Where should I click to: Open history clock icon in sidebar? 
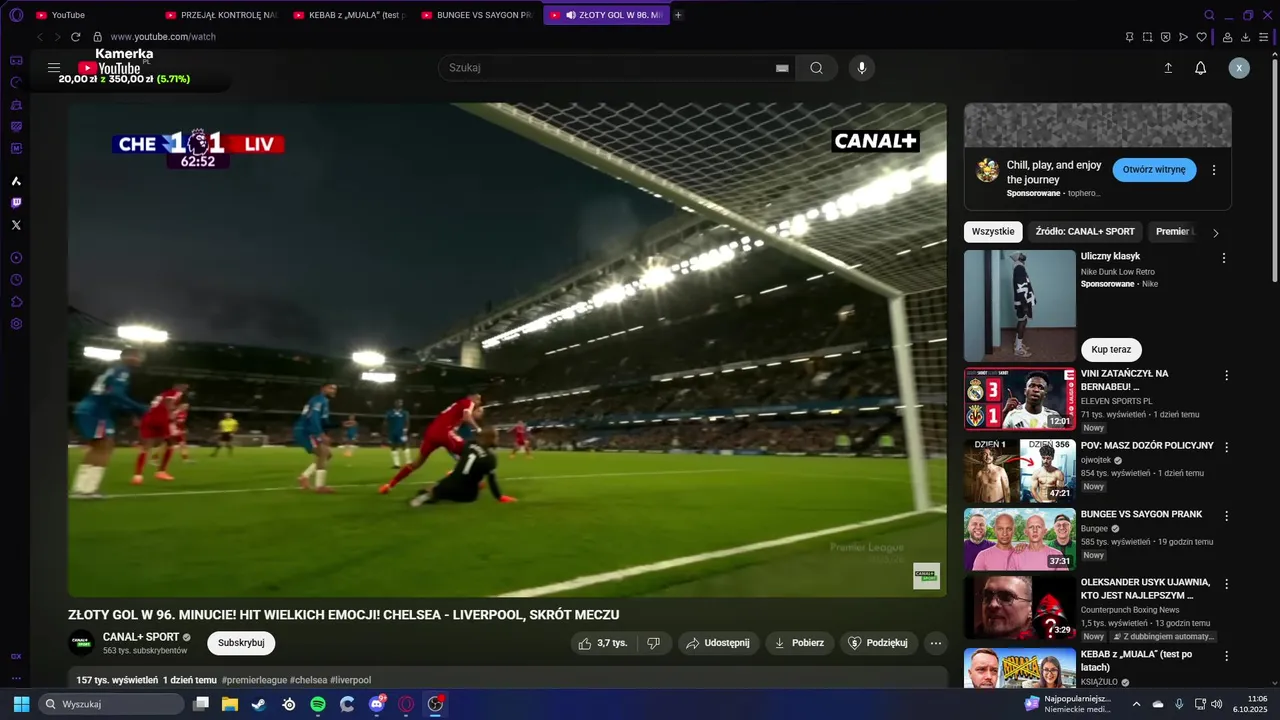[x=16, y=280]
